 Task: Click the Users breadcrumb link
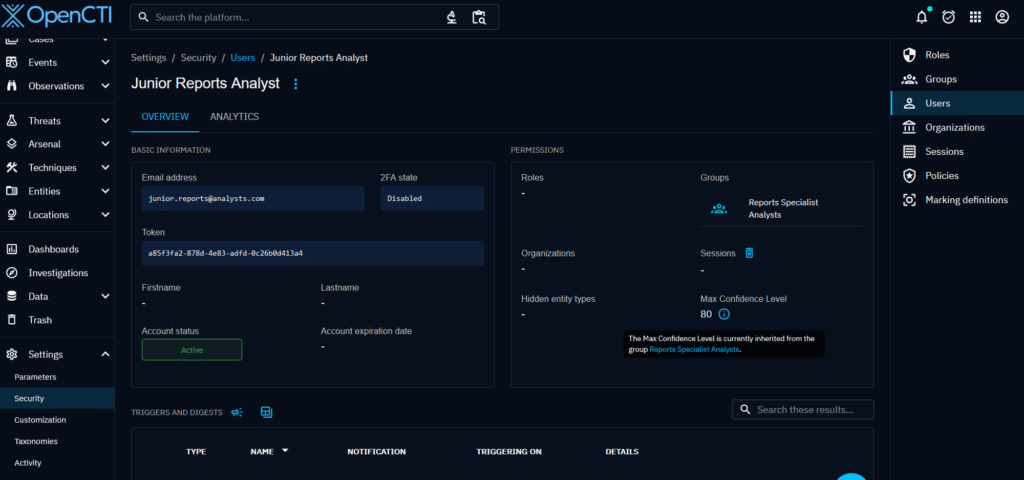point(243,58)
